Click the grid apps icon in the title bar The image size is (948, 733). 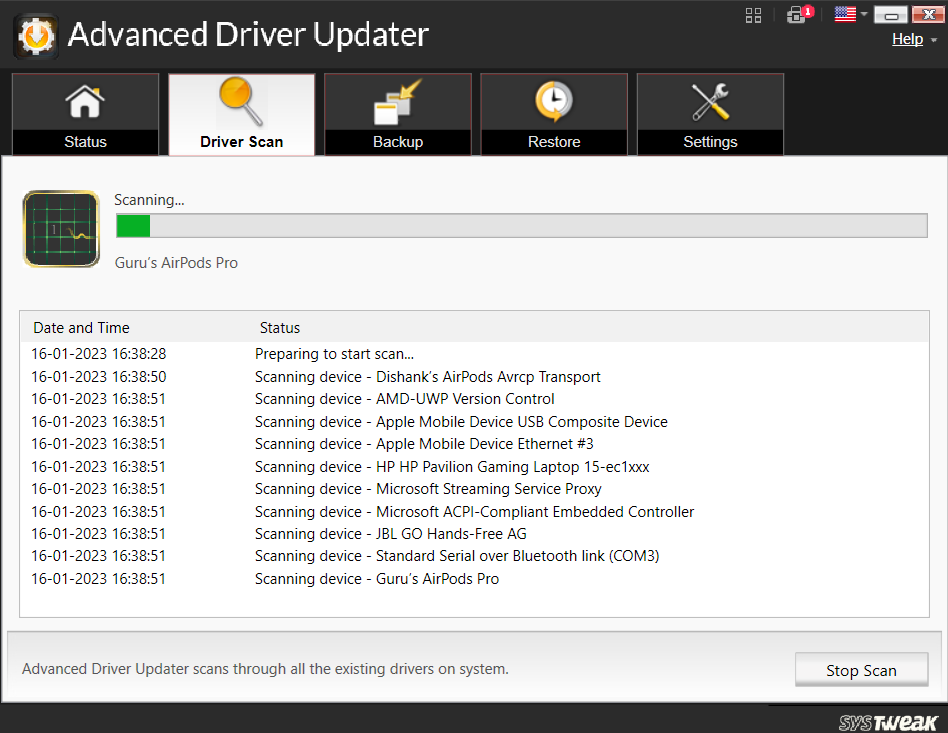click(753, 15)
